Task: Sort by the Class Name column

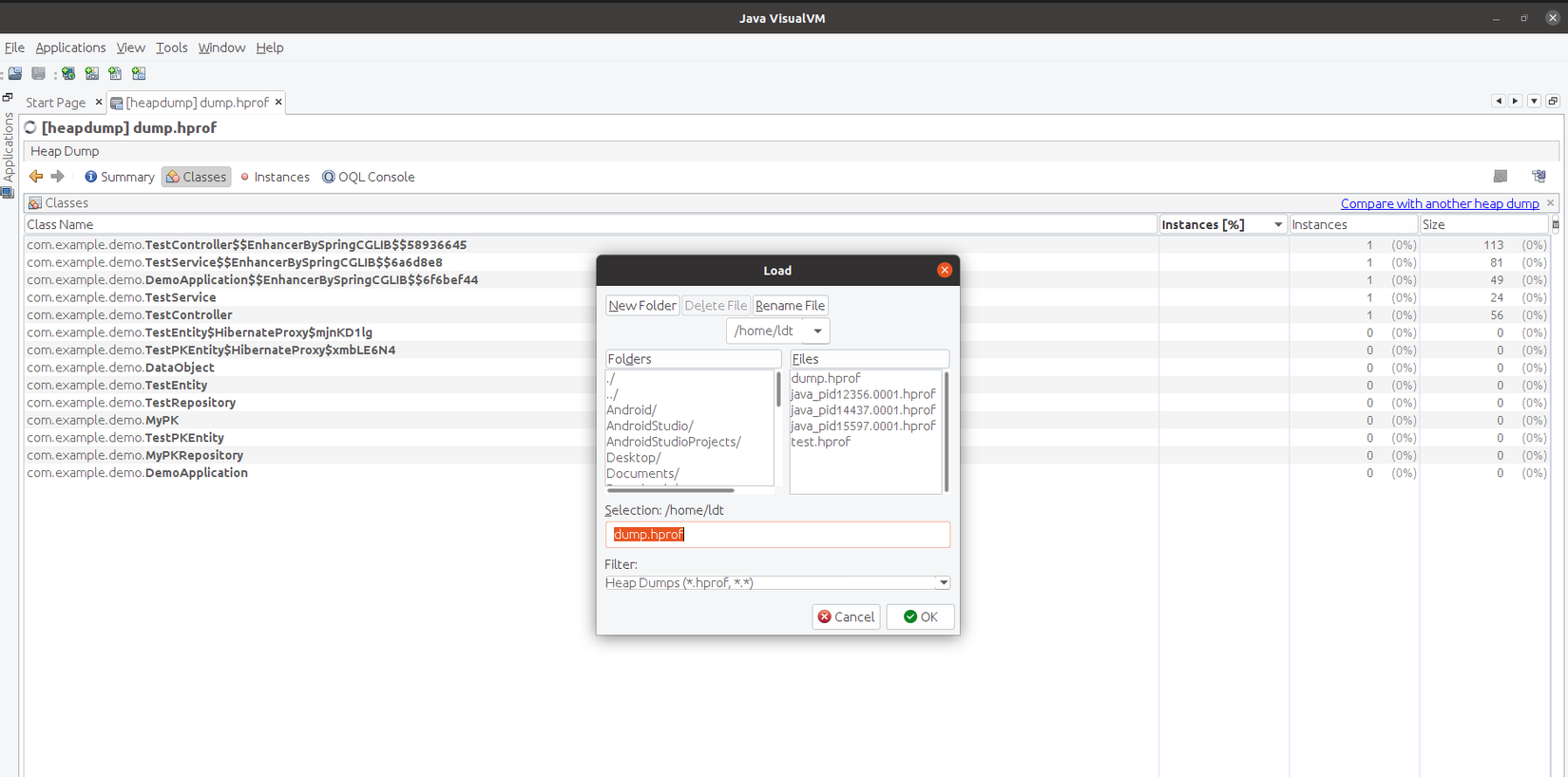Action: (591, 224)
